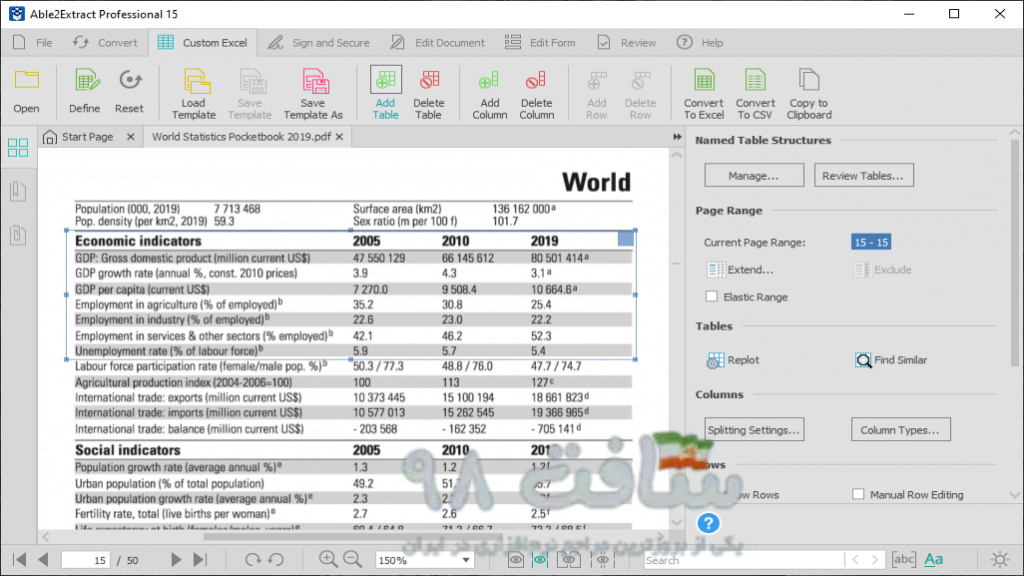Go to the previous search result
Screen dimensions: 1024x576
(855, 560)
